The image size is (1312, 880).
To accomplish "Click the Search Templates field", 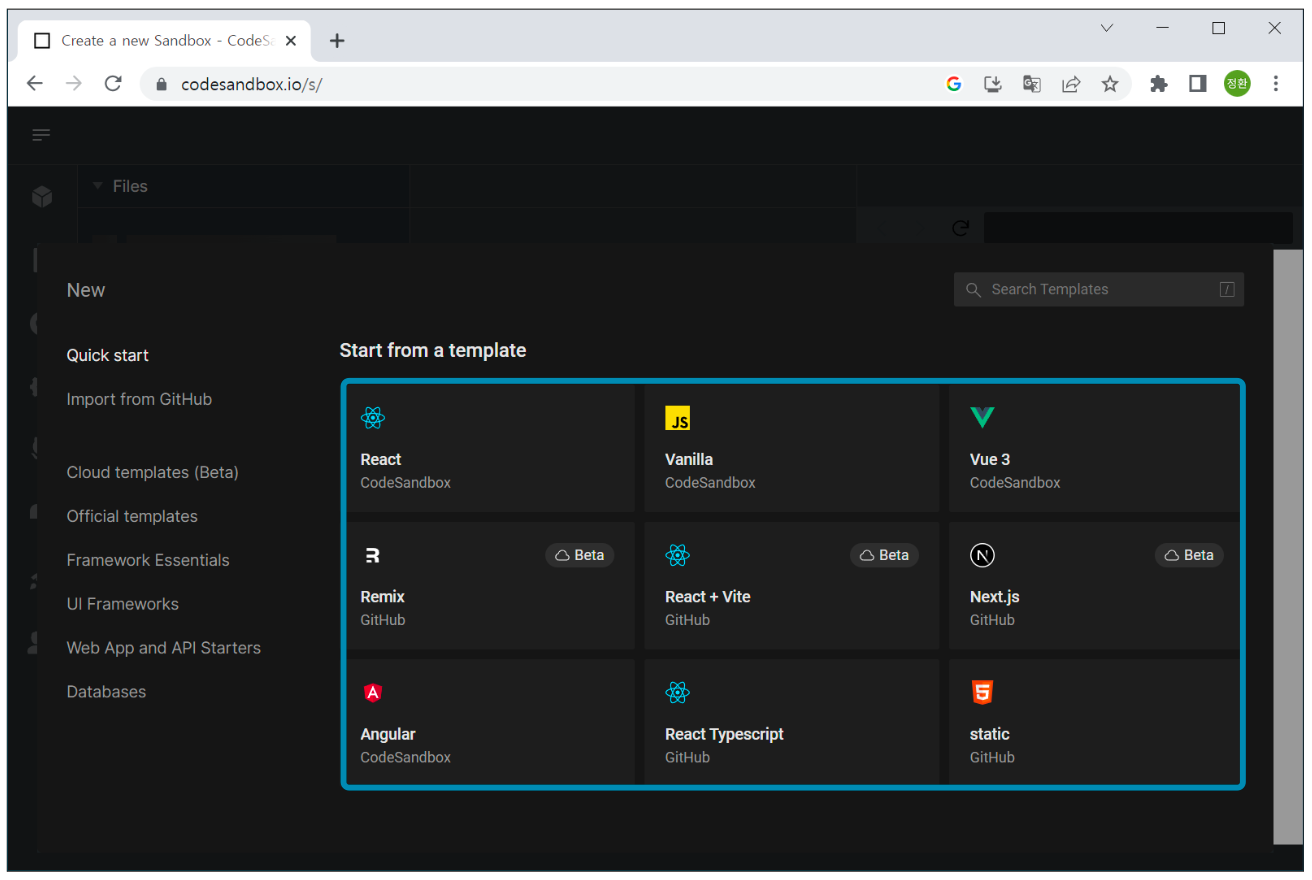I will [1099, 289].
